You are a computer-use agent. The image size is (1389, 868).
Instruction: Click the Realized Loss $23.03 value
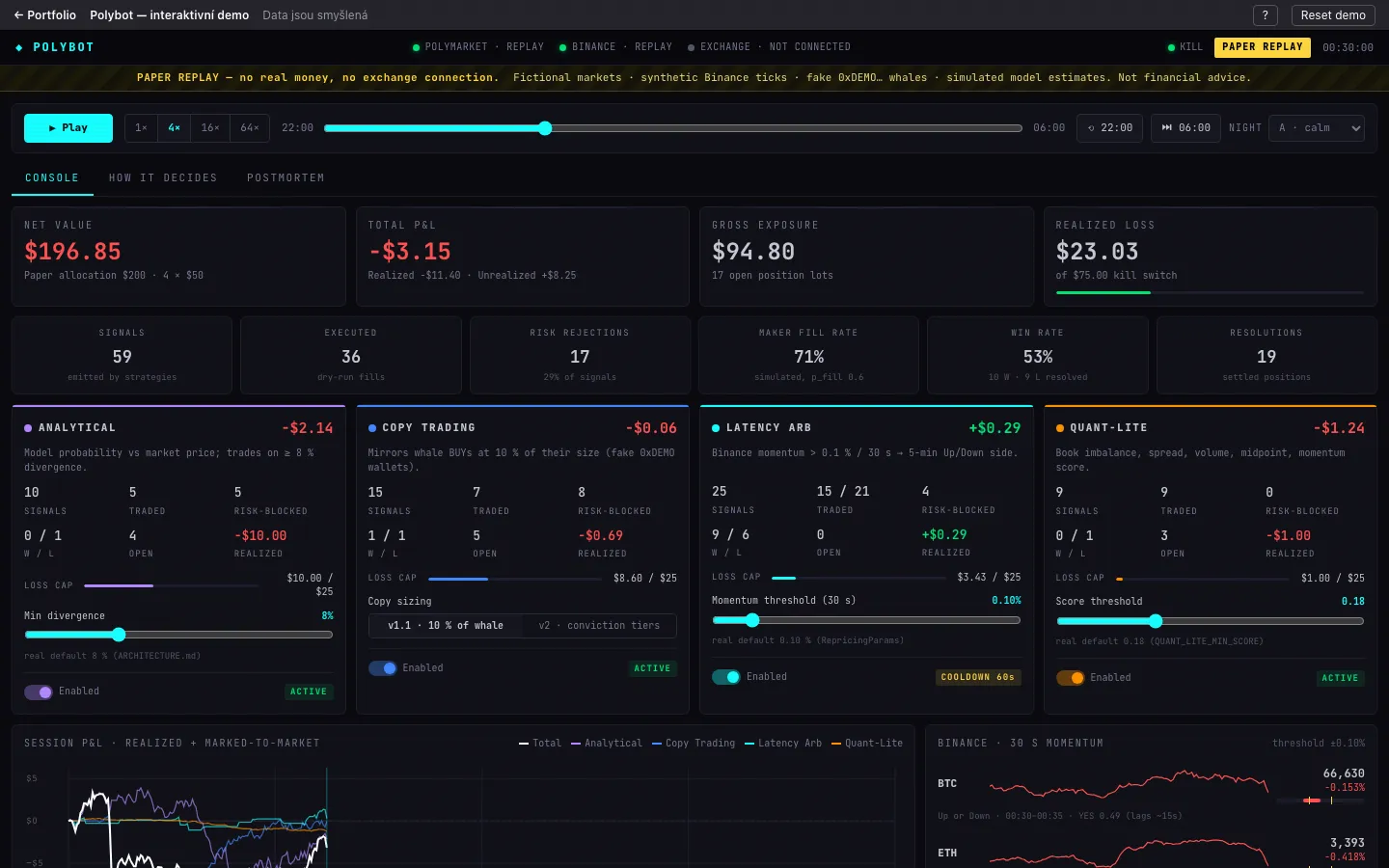[1097, 252]
